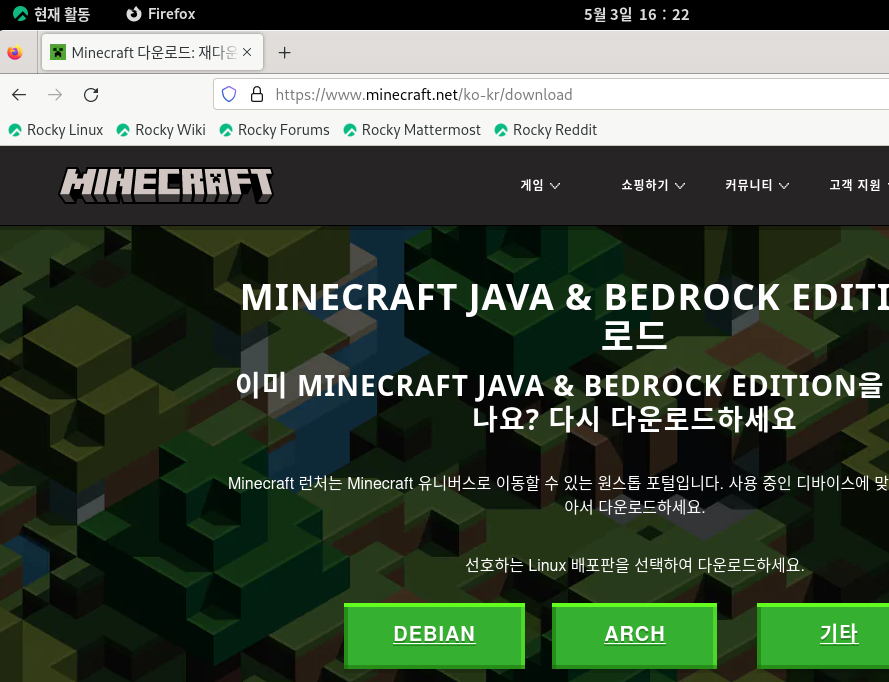
Task: Download the DEBIAN launcher package
Action: pyautogui.click(x=434, y=636)
